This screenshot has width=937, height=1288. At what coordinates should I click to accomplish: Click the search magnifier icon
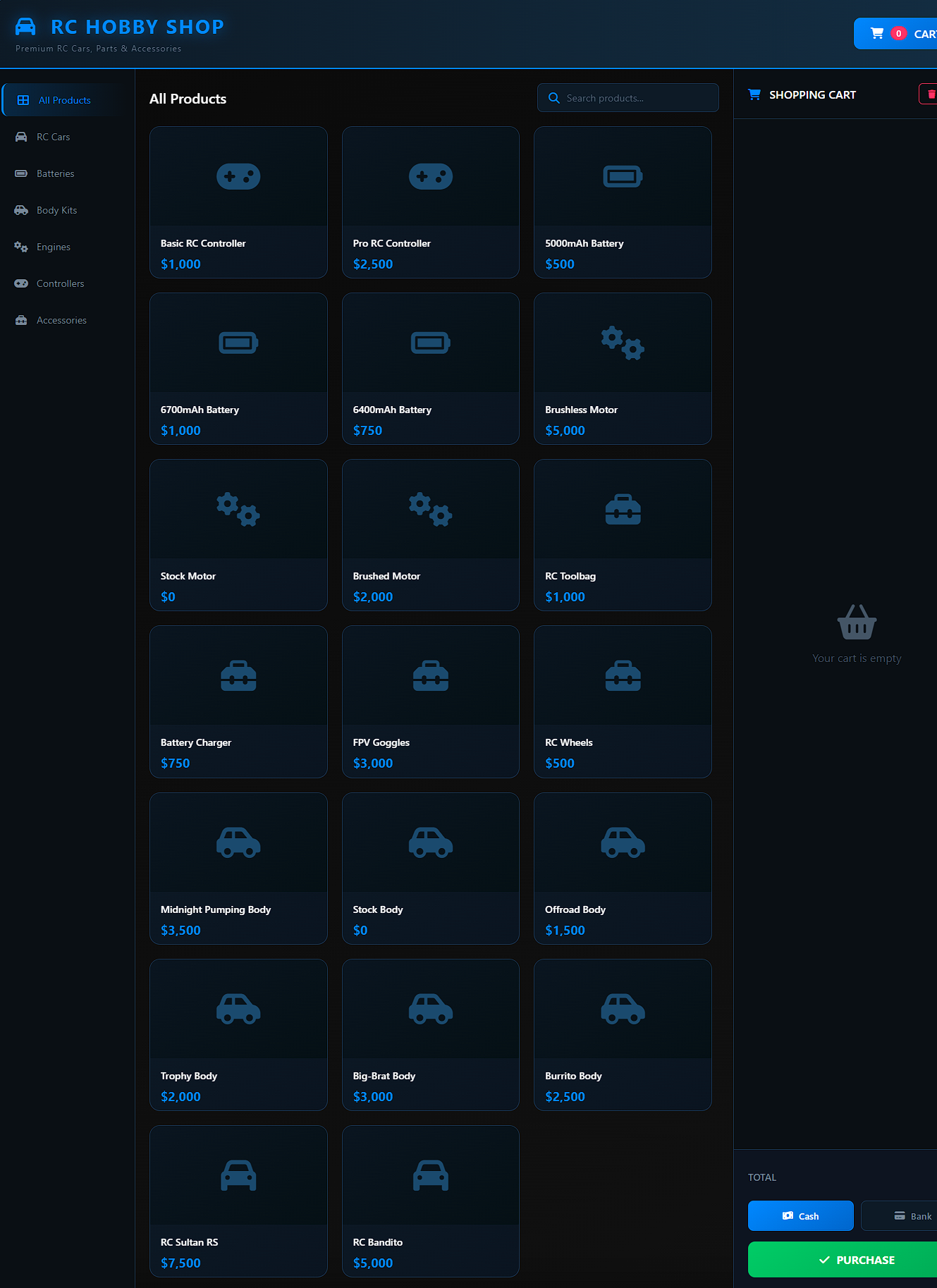(554, 98)
